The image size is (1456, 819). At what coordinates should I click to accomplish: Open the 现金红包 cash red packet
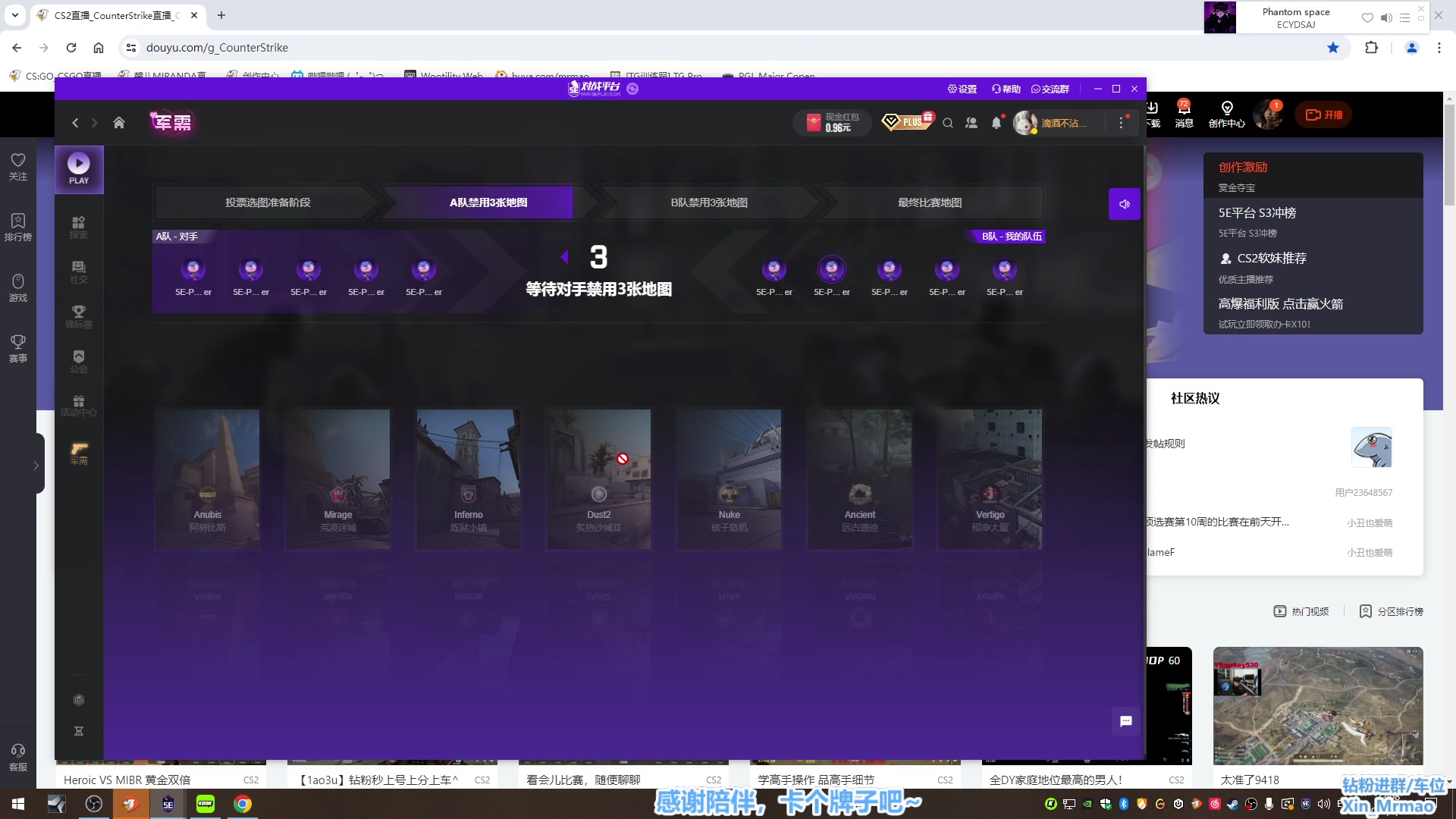(833, 123)
